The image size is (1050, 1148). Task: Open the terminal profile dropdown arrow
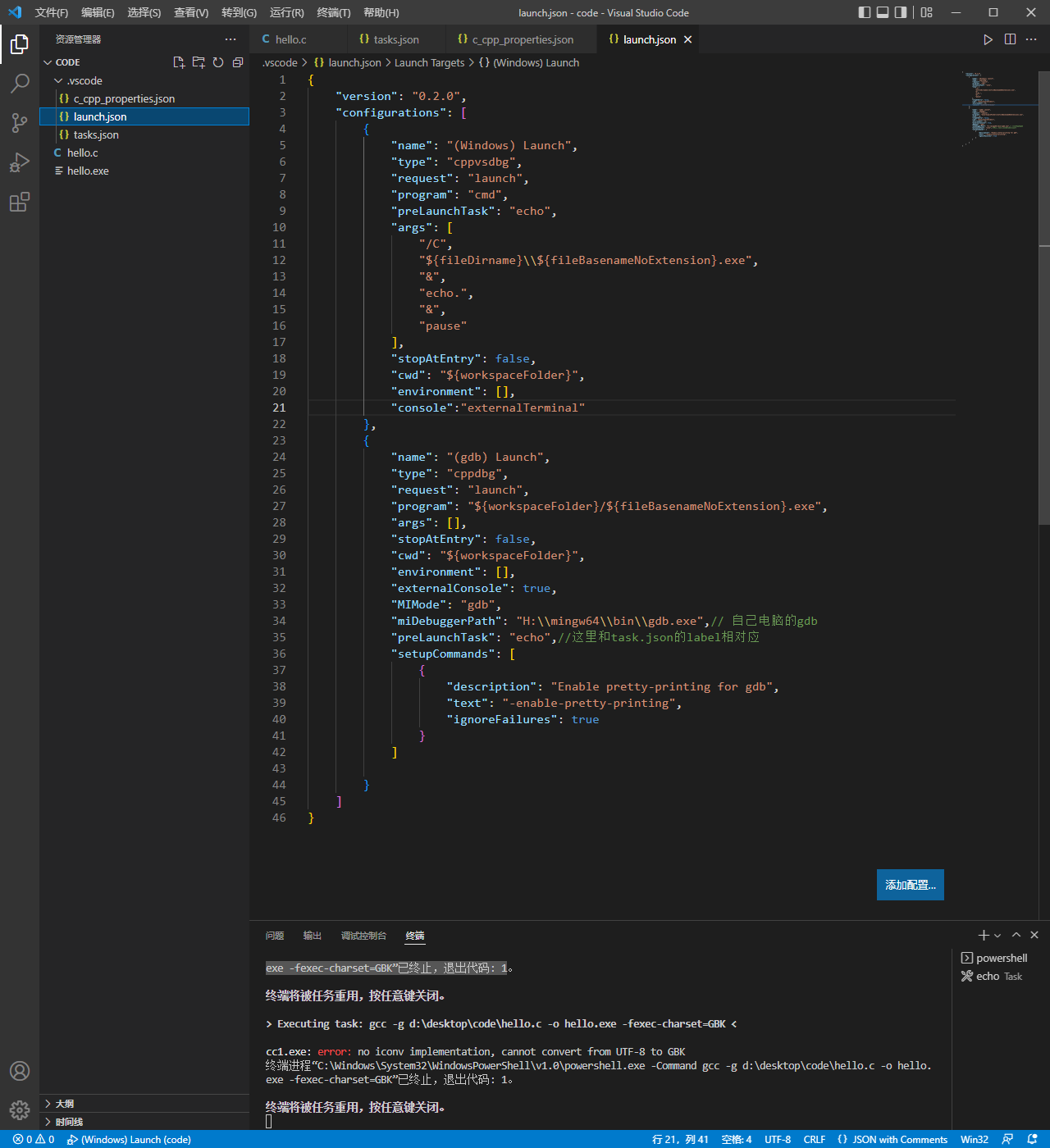[997, 935]
